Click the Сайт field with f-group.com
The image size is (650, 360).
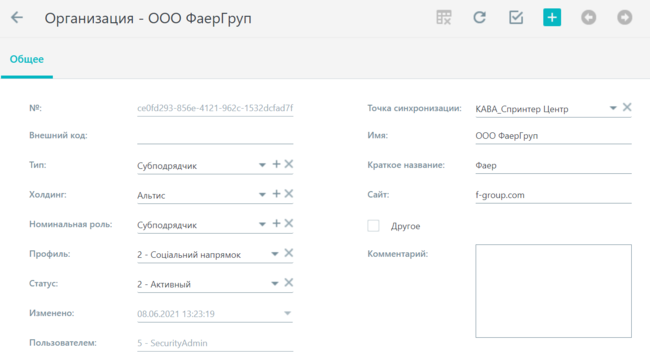pos(553,195)
